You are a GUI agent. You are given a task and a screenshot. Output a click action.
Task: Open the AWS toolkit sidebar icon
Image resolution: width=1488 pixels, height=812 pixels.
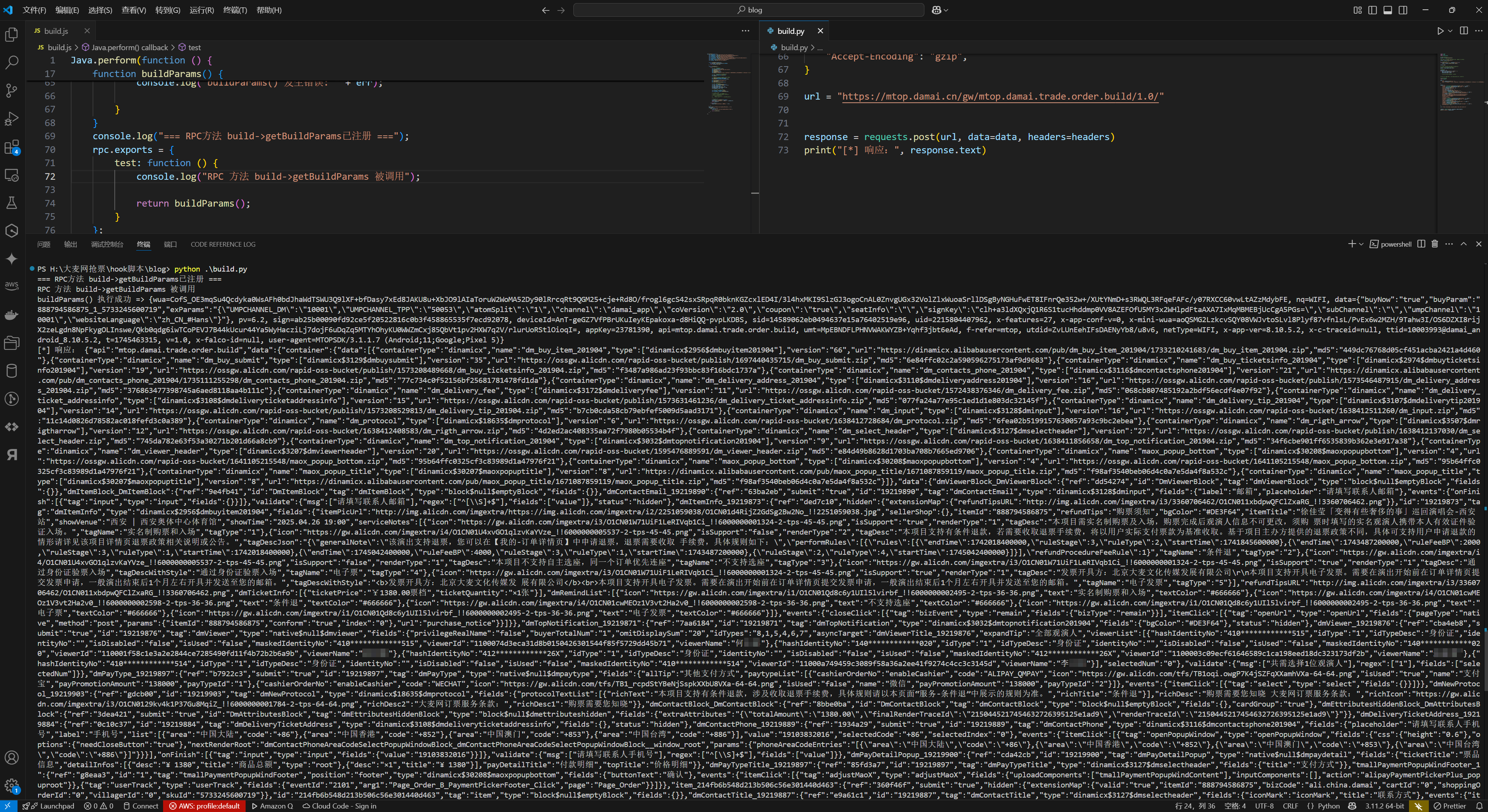click(x=12, y=286)
